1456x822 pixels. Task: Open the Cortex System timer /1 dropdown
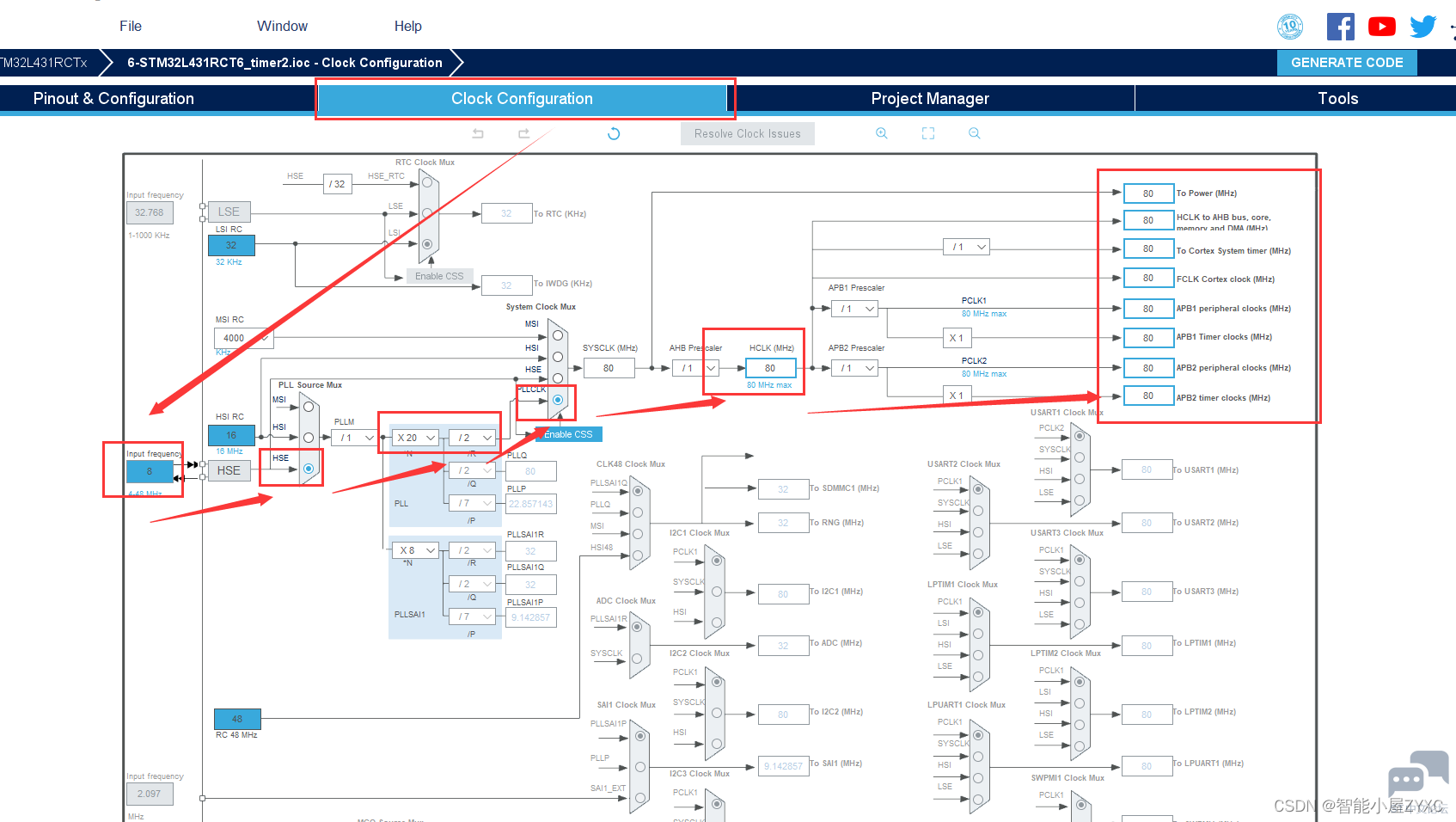967,247
